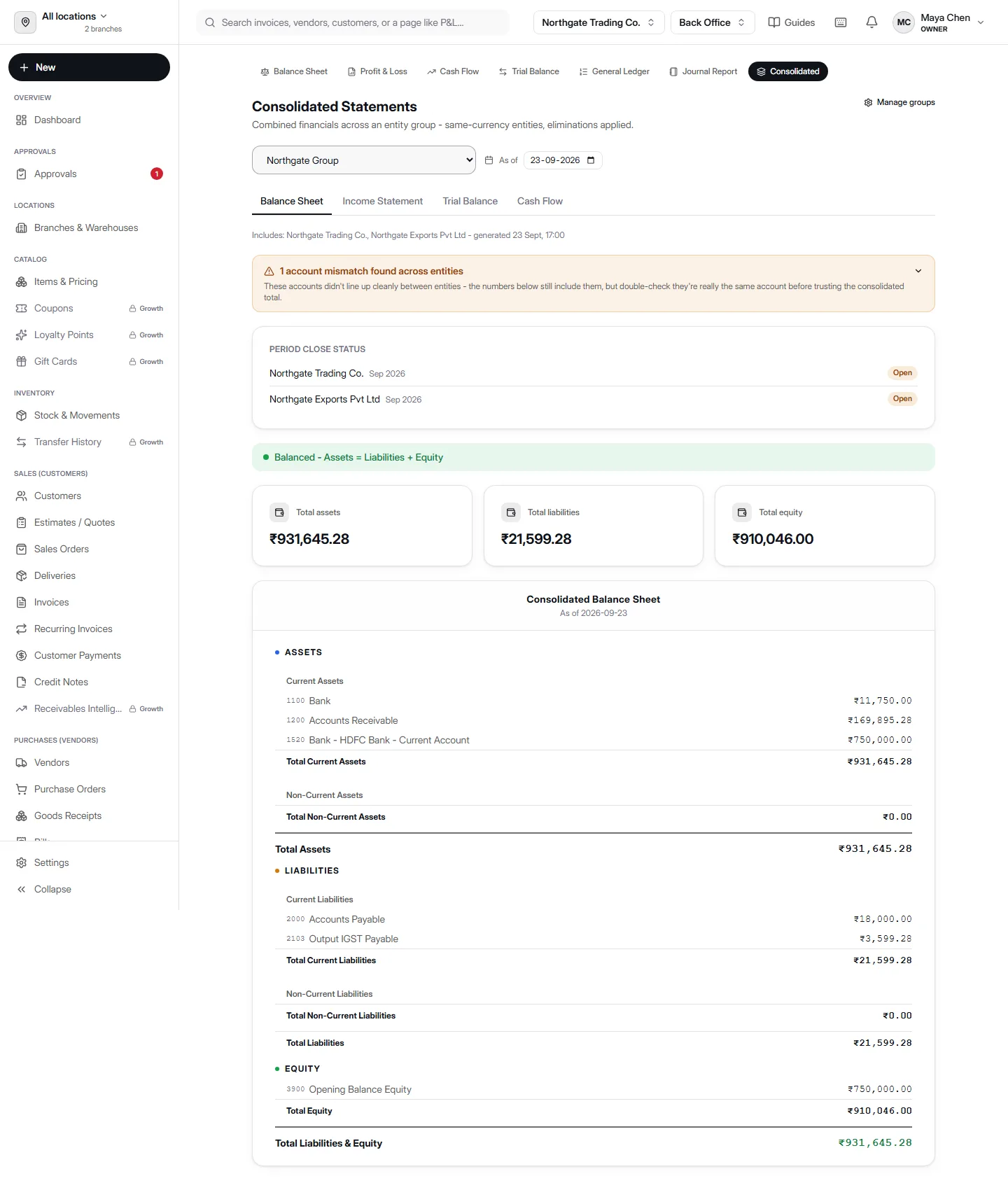1008x1183 pixels.
Task: Click Opening Balance Equity row
Action: [x=594, y=1089]
